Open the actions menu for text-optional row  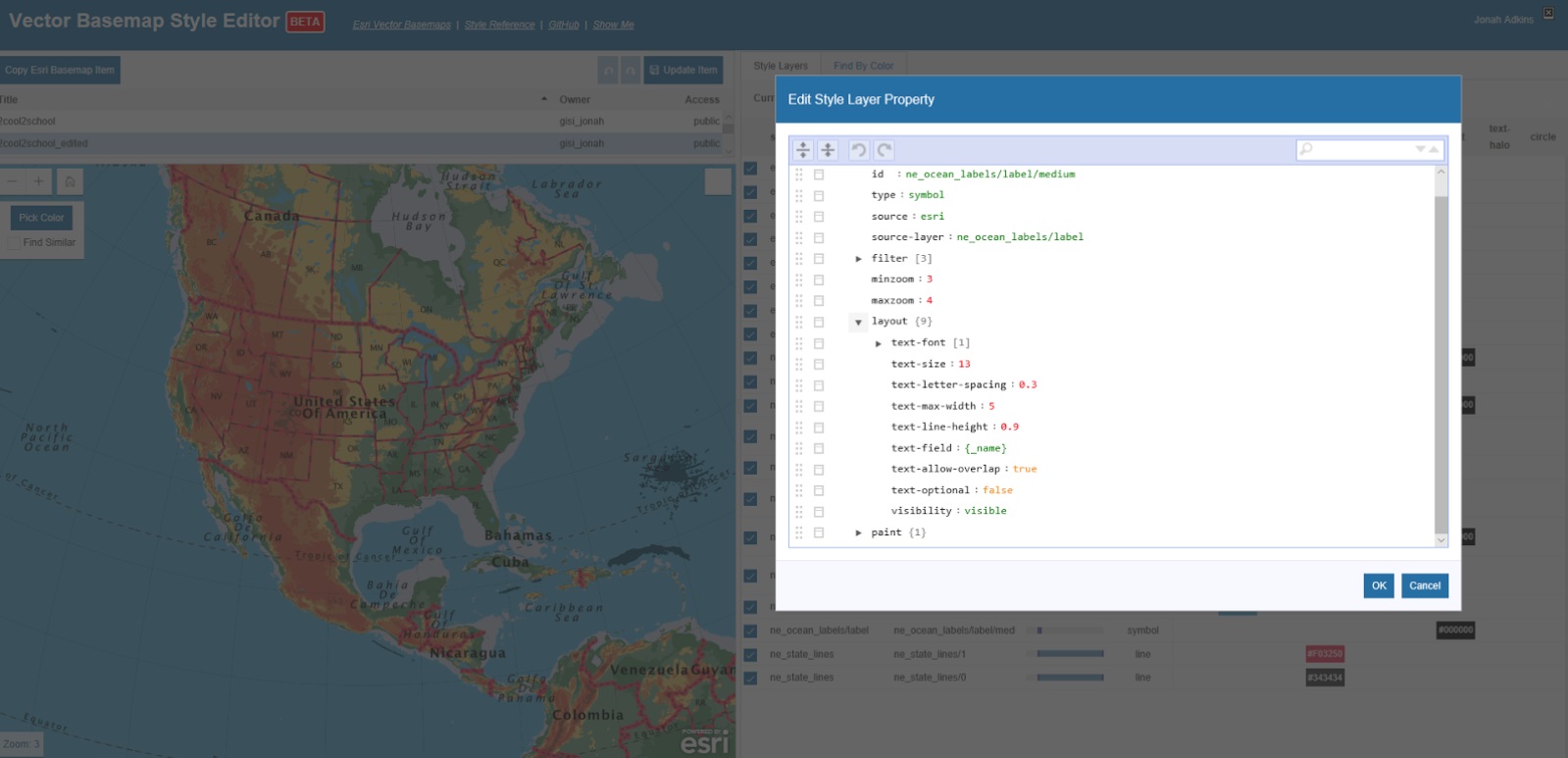pyautogui.click(x=819, y=490)
